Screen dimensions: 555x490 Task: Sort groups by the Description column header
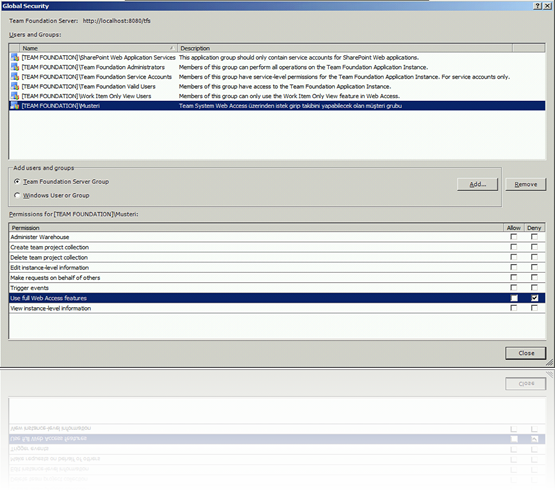pos(345,48)
